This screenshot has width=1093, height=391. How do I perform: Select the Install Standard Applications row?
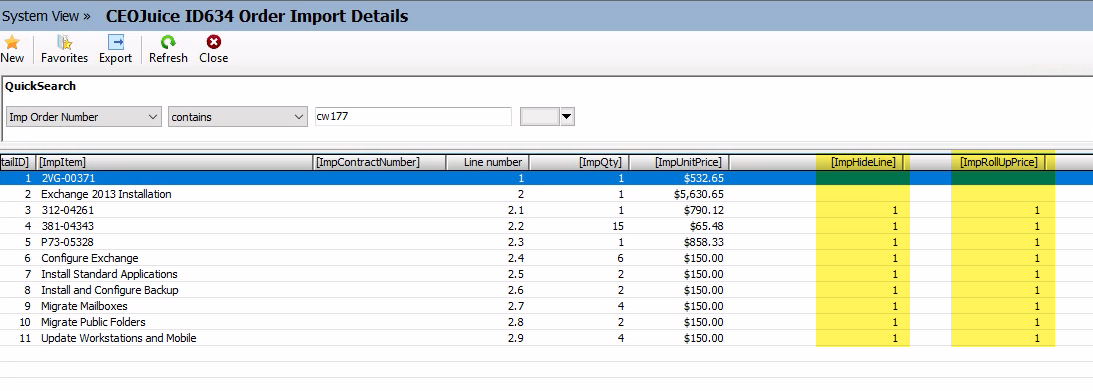546,275
